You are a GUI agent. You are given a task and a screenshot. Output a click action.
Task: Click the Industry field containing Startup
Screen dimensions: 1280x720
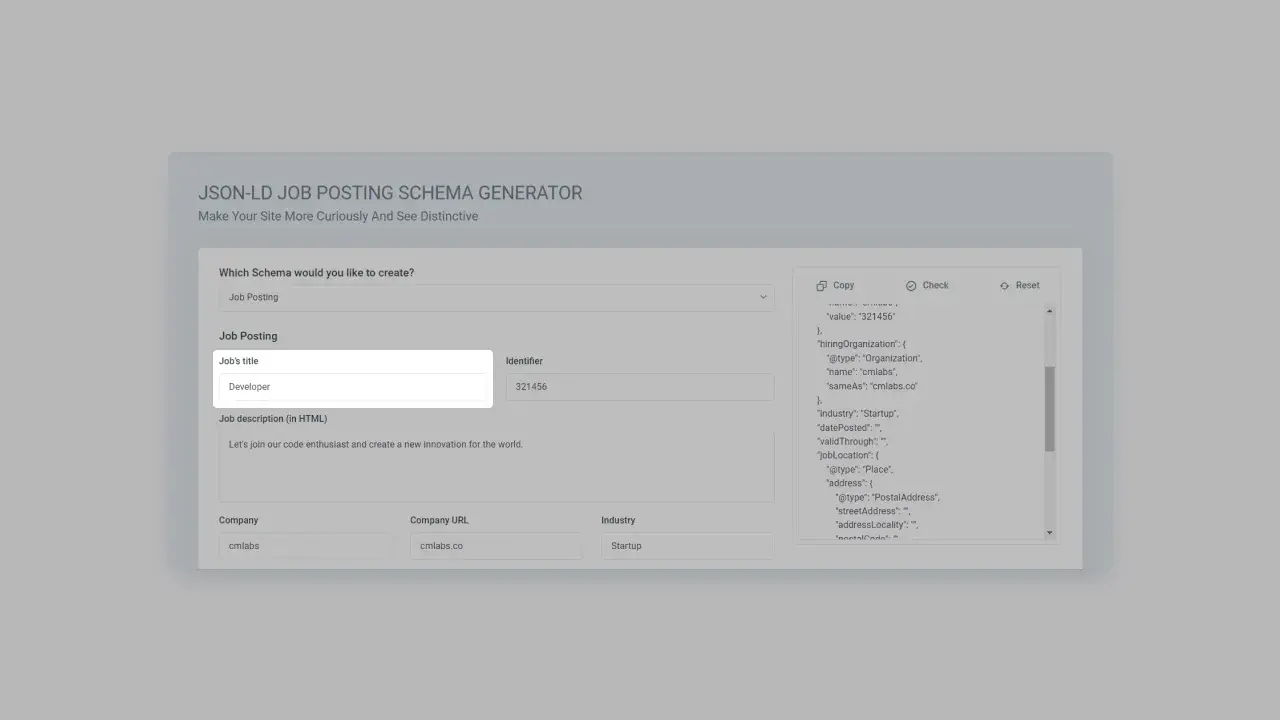[x=686, y=545]
